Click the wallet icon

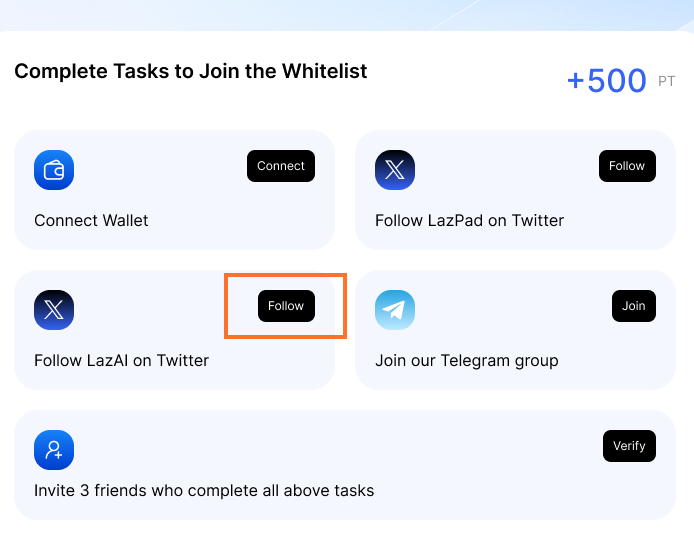(54, 170)
